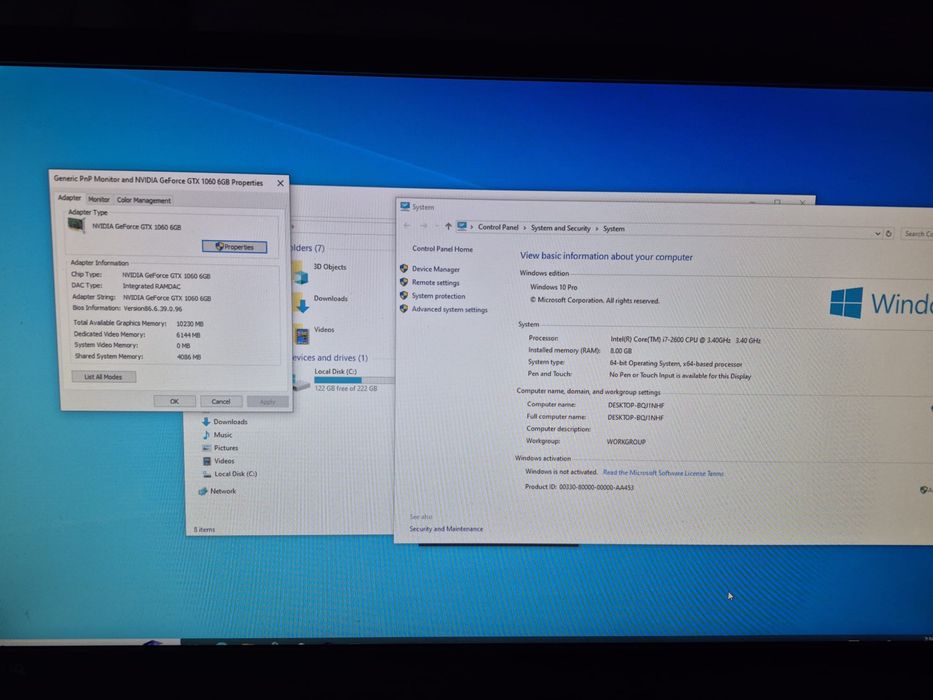The width and height of the screenshot is (933, 700).
Task: Select Local Disk (C:) in navigation pane
Action: click(235, 474)
